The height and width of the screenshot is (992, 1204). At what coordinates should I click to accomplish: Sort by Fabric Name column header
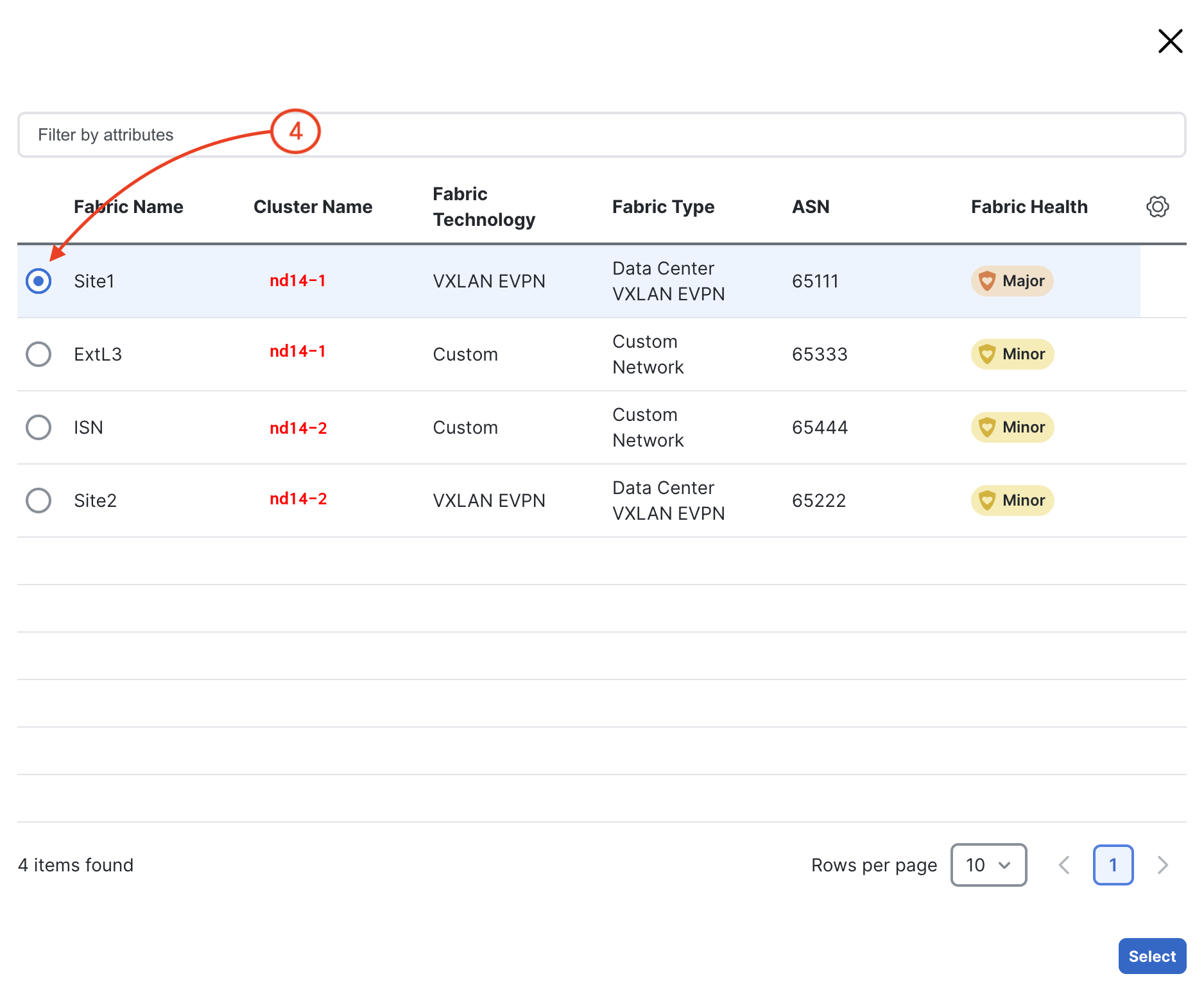(128, 207)
